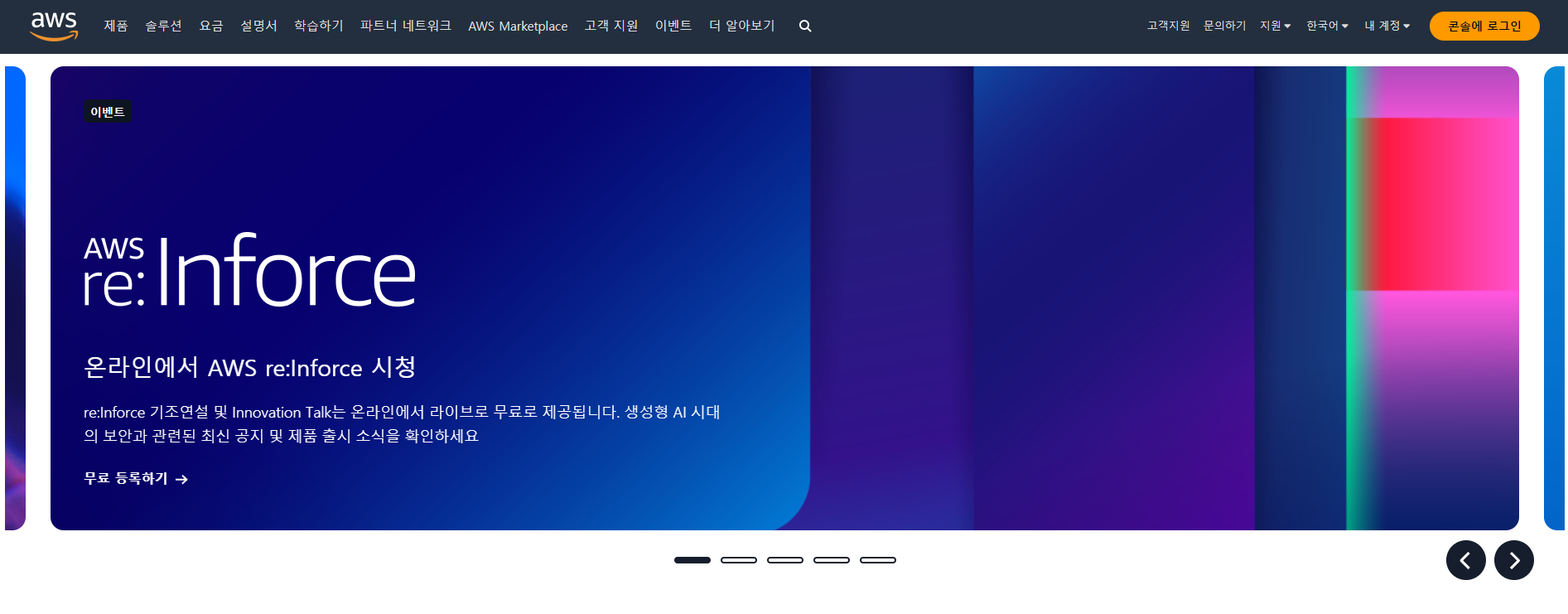Open the 파트너 네트워크 menu
The width and height of the screenshot is (1568, 614).
406,27
